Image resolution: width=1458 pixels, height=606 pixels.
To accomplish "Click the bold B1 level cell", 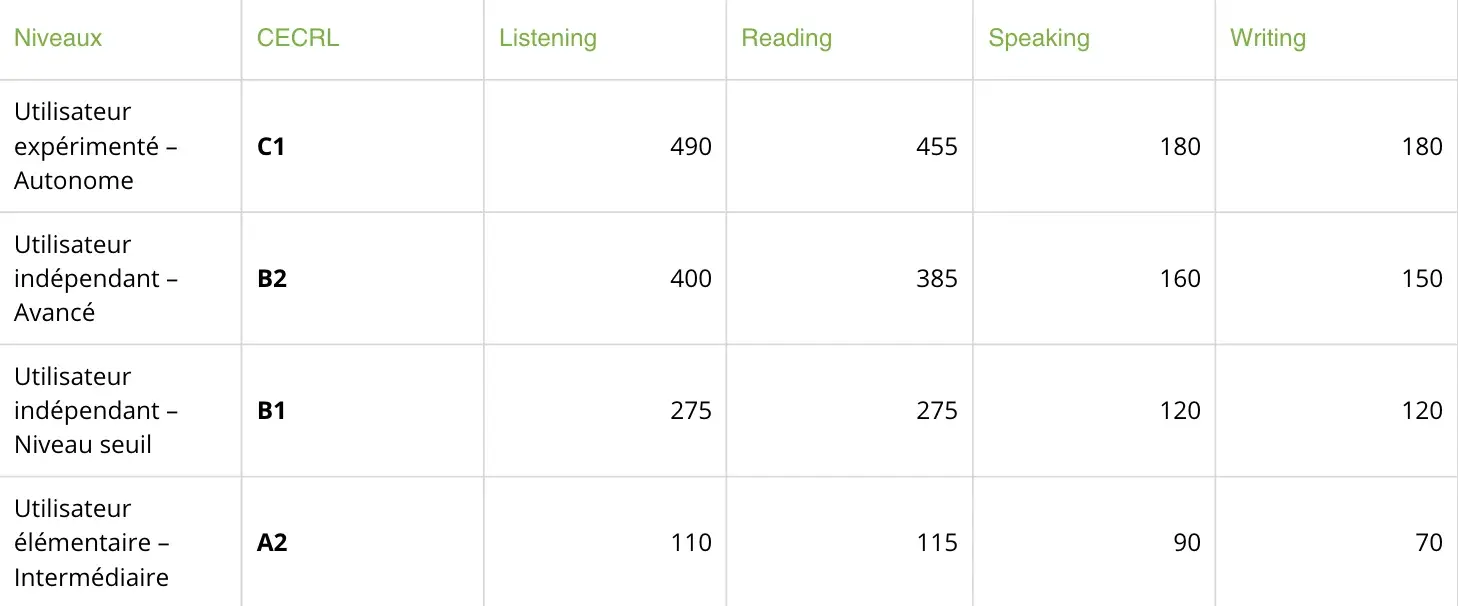I will [271, 411].
